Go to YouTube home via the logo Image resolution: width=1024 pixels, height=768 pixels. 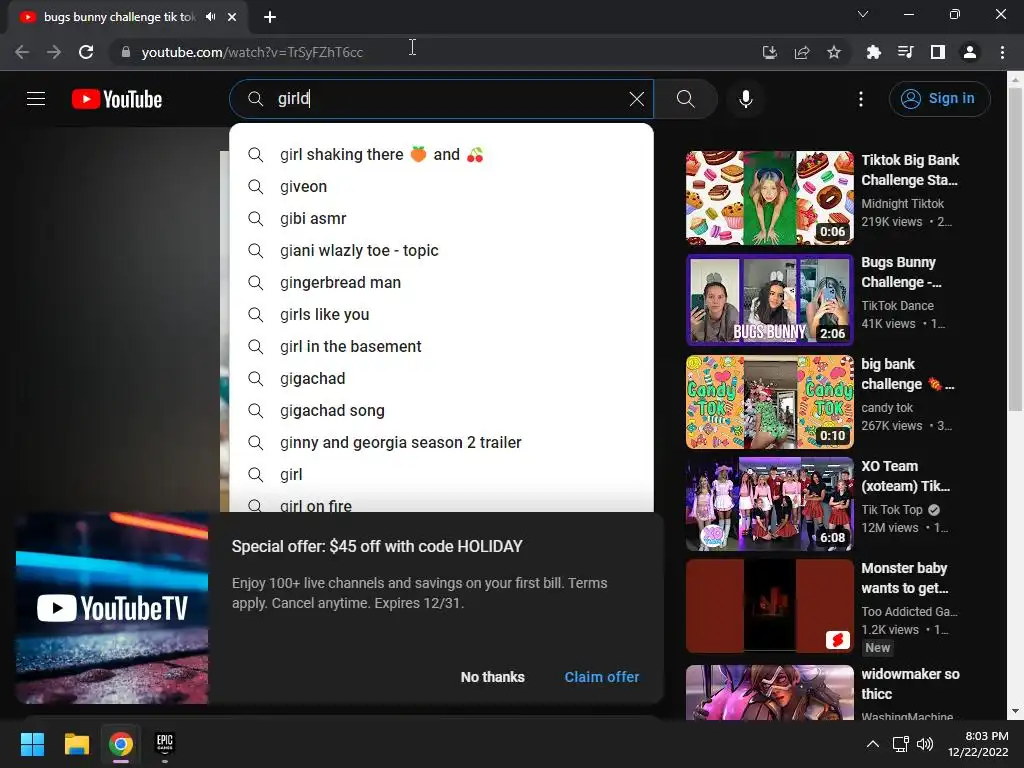pos(117,99)
